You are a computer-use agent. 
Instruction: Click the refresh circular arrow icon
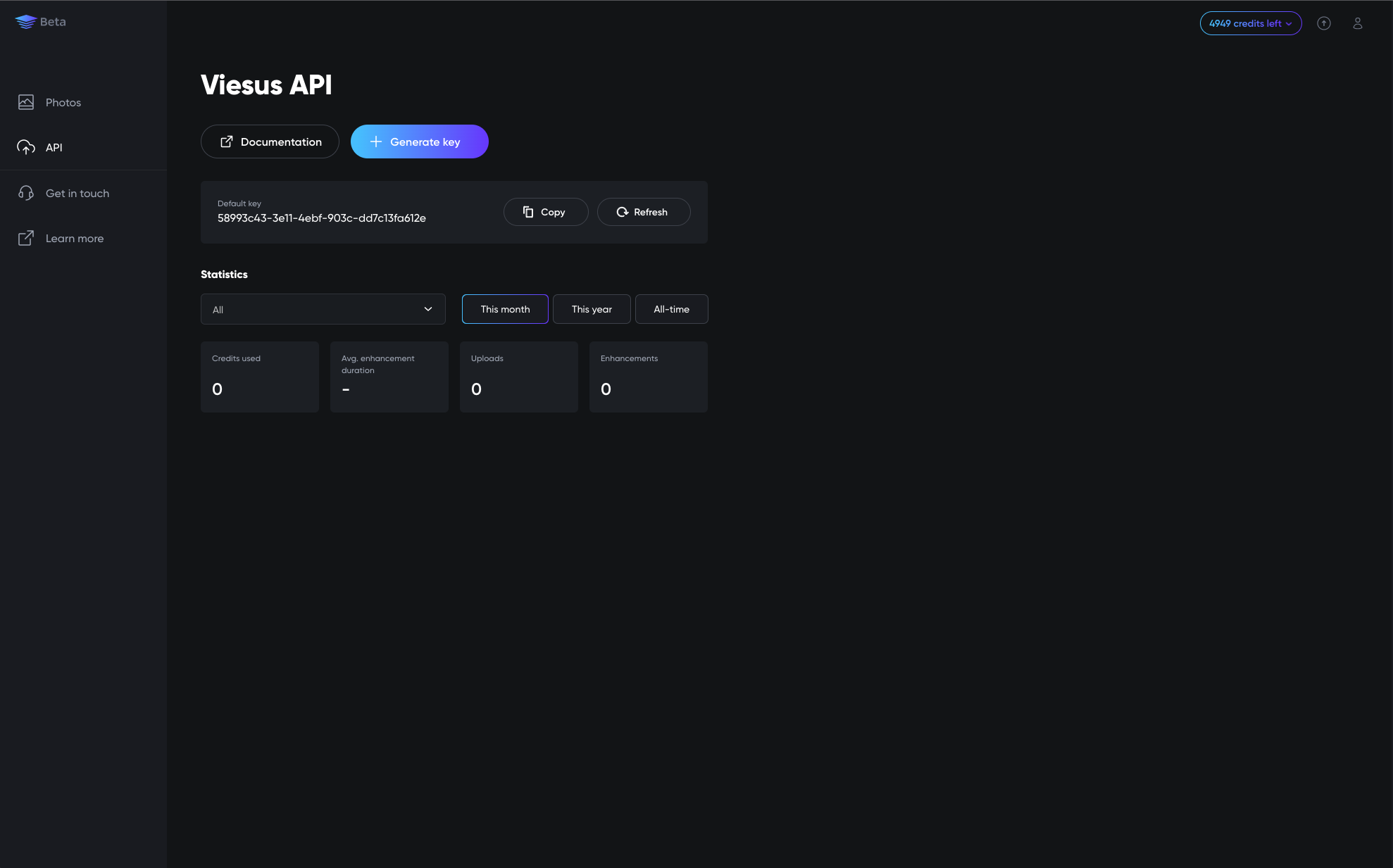pos(623,212)
